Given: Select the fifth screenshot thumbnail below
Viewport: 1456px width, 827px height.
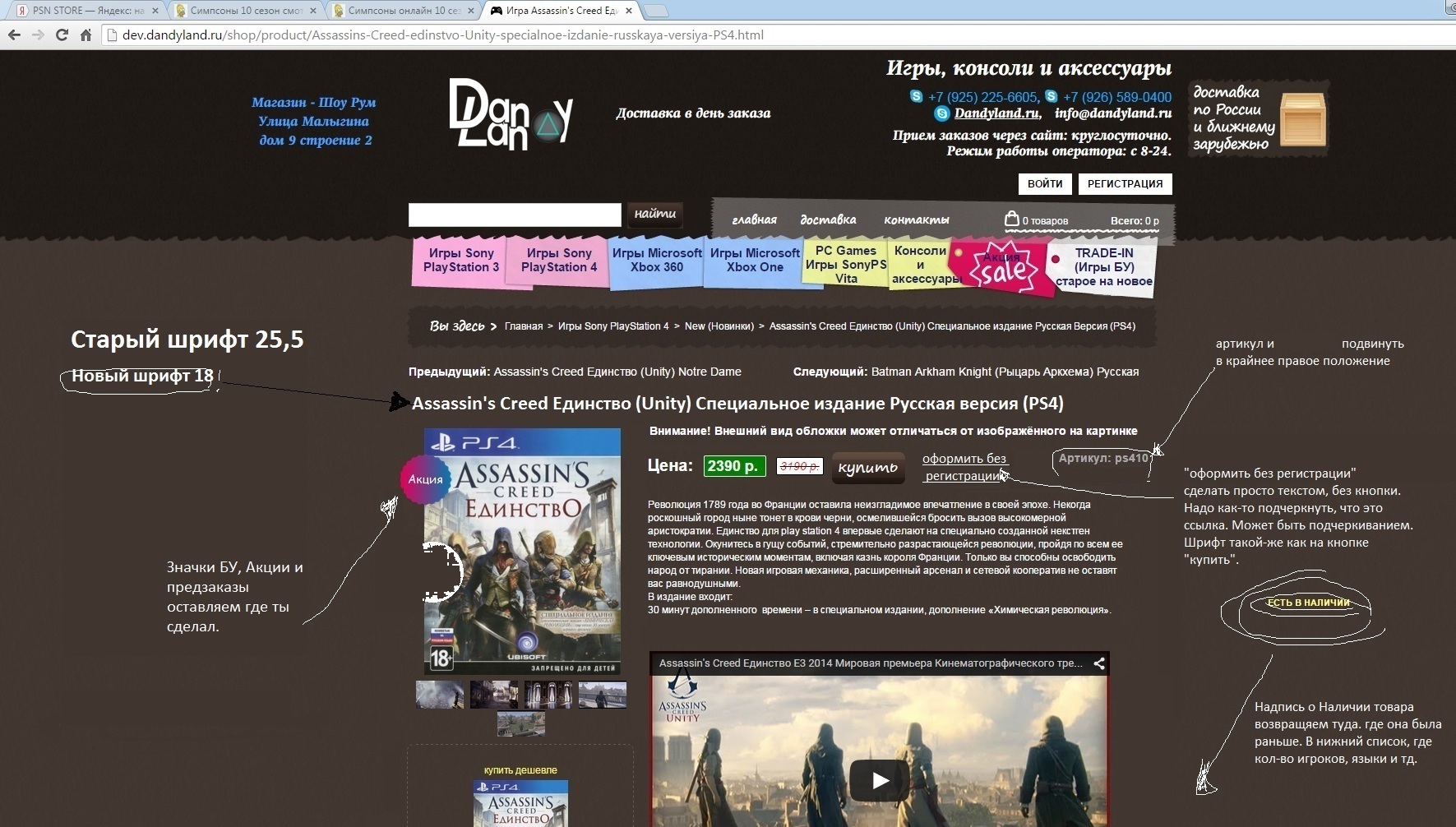Looking at the screenshot, I should (521, 724).
